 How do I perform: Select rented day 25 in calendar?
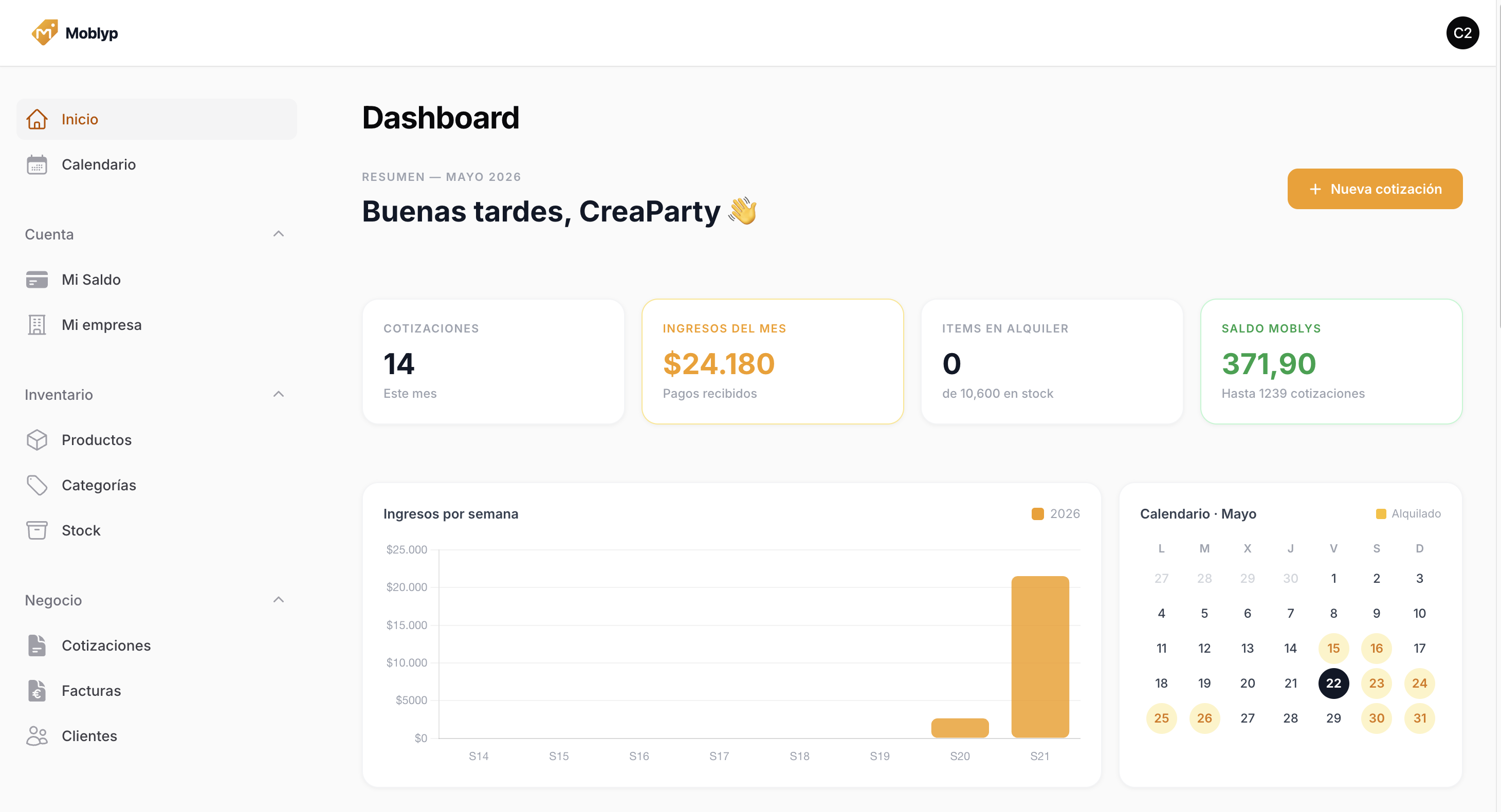click(1161, 718)
